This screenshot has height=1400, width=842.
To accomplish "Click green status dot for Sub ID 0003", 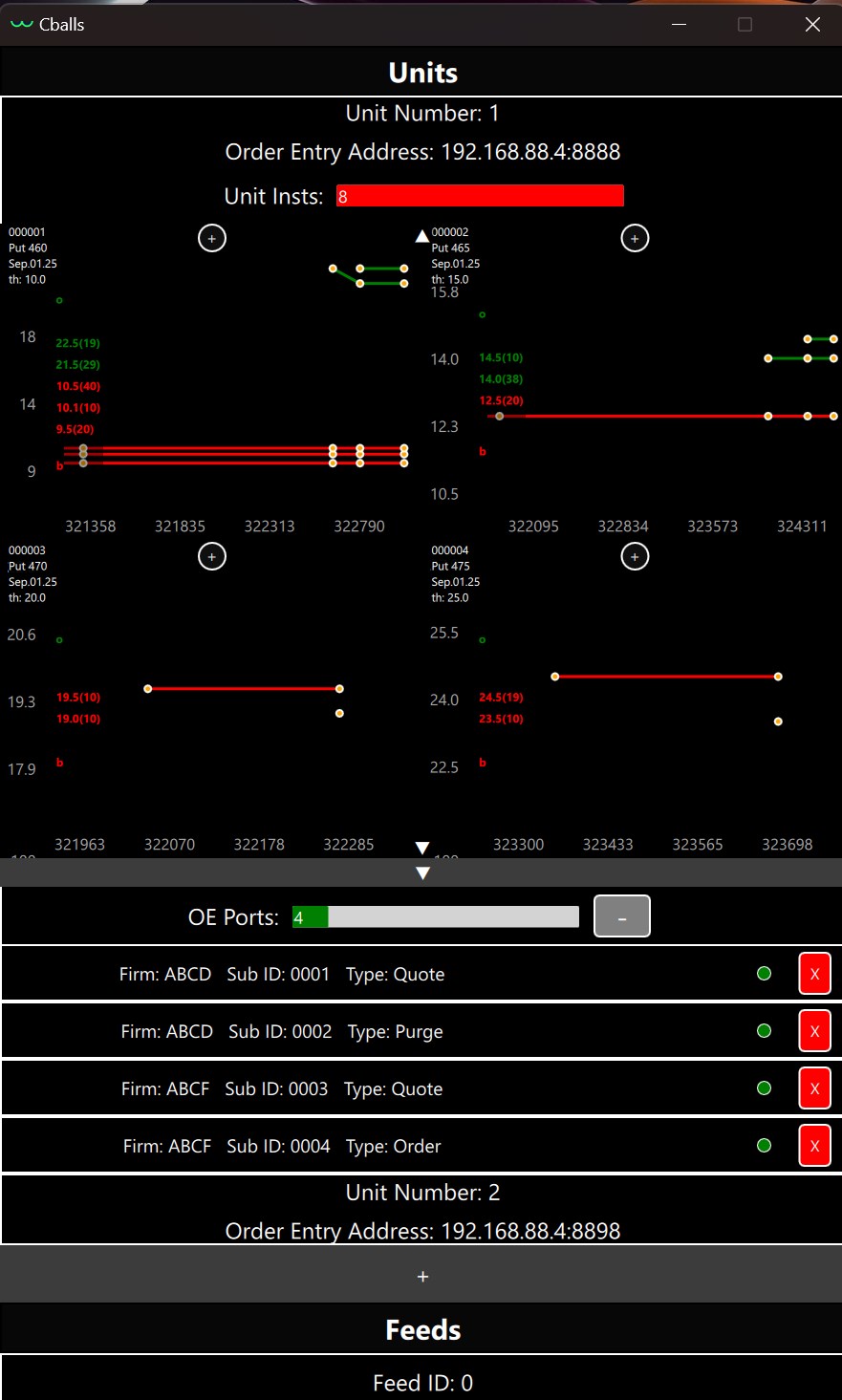I will pos(764,1088).
